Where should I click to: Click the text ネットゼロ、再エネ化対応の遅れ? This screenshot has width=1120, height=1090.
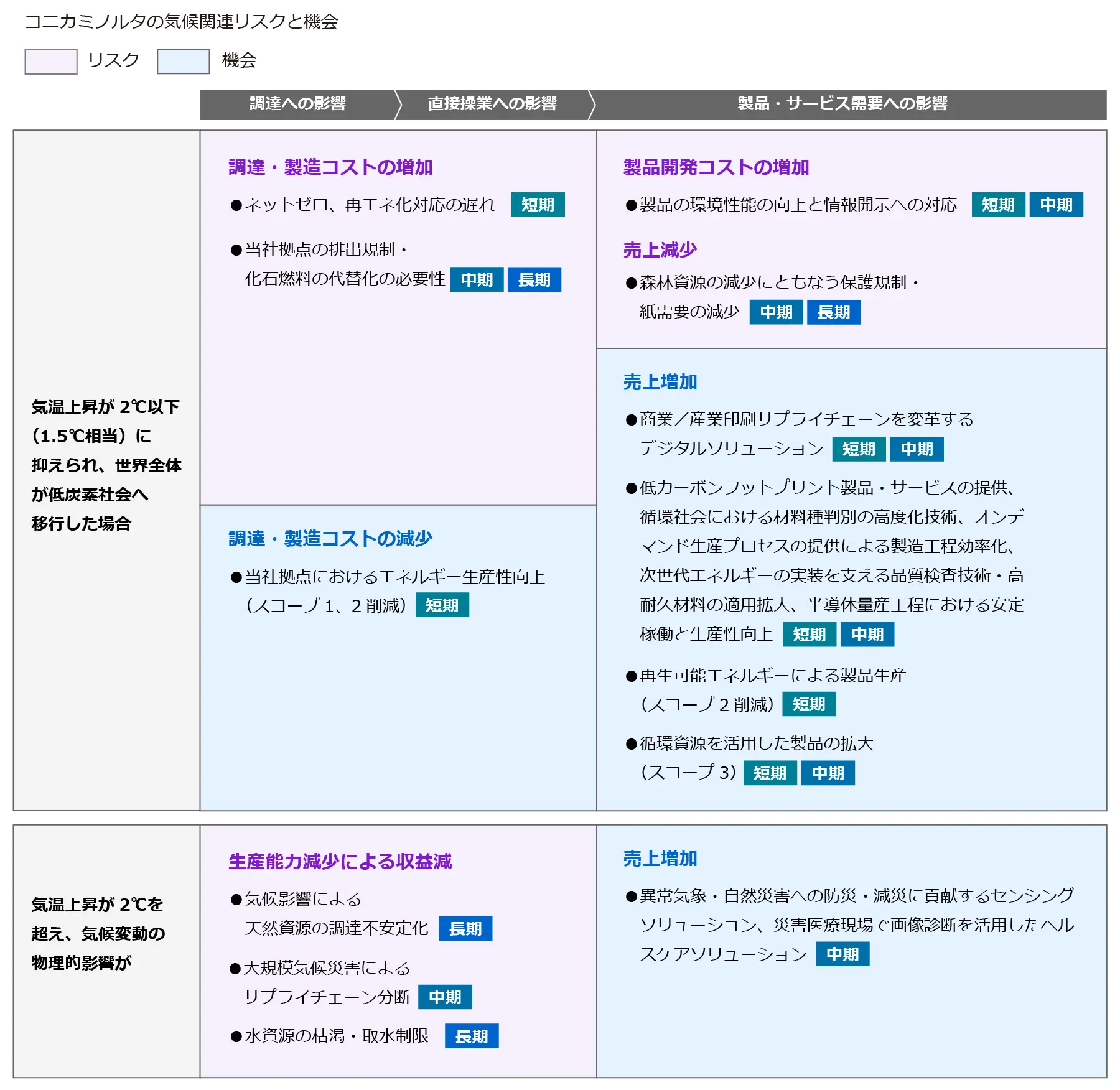point(370,205)
